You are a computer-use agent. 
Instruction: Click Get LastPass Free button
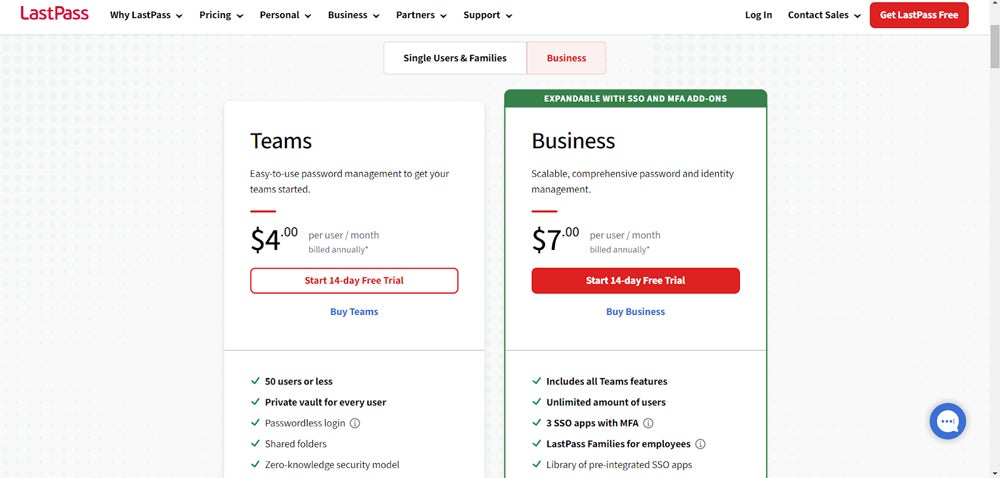pyautogui.click(x=918, y=15)
